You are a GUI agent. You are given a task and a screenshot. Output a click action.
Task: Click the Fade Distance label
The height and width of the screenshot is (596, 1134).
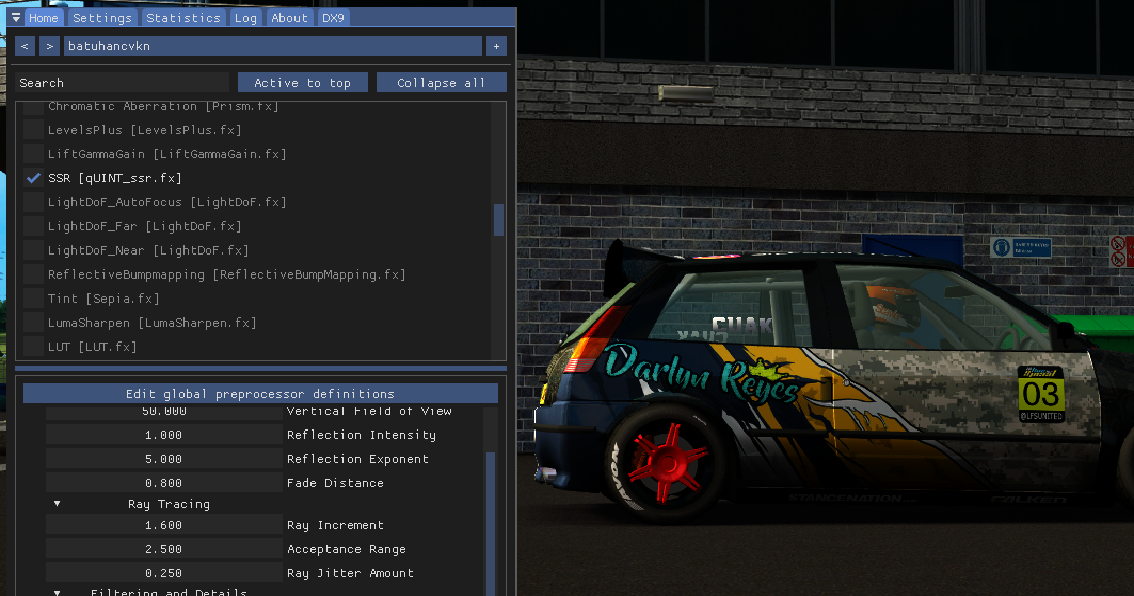335,482
